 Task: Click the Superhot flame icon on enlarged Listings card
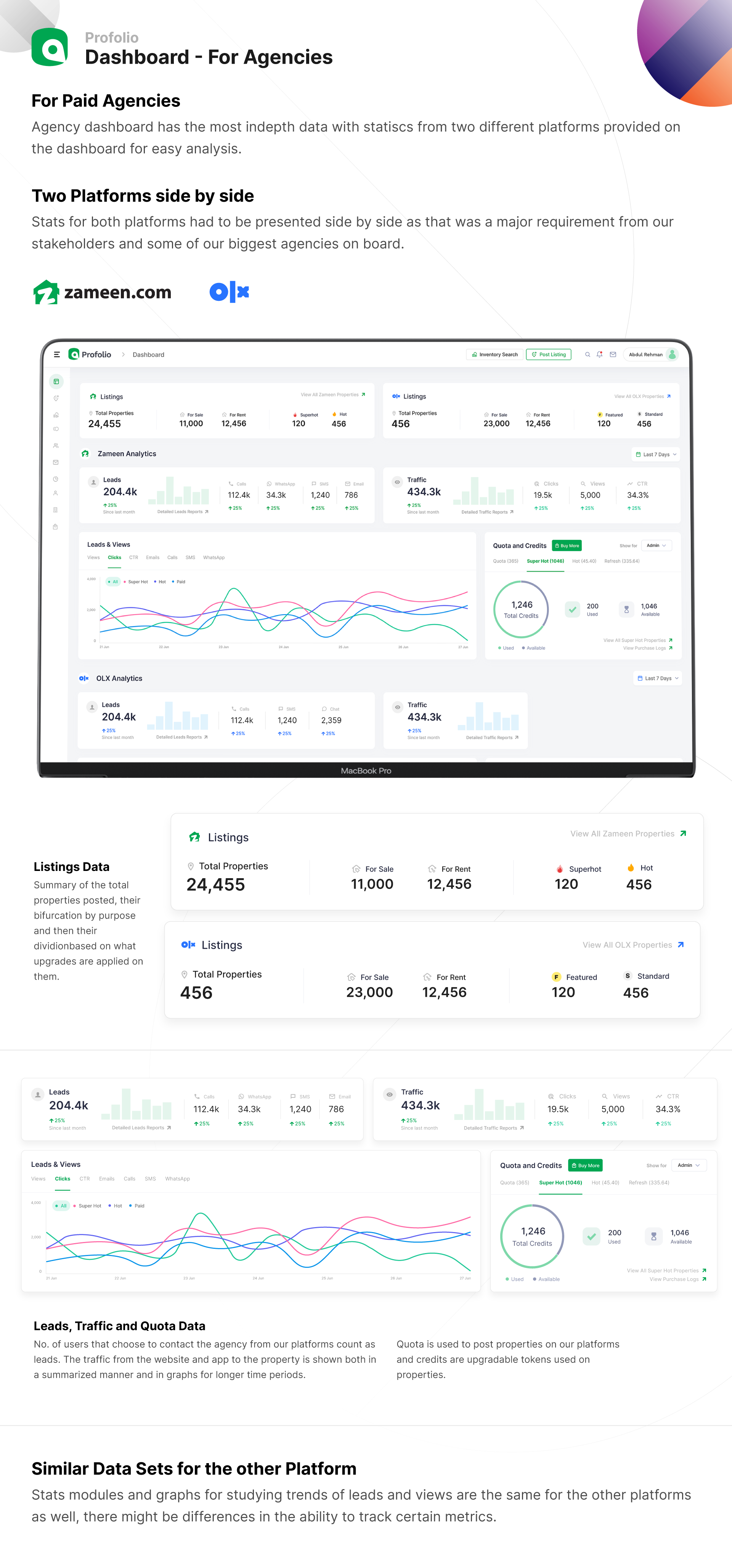pos(560,869)
